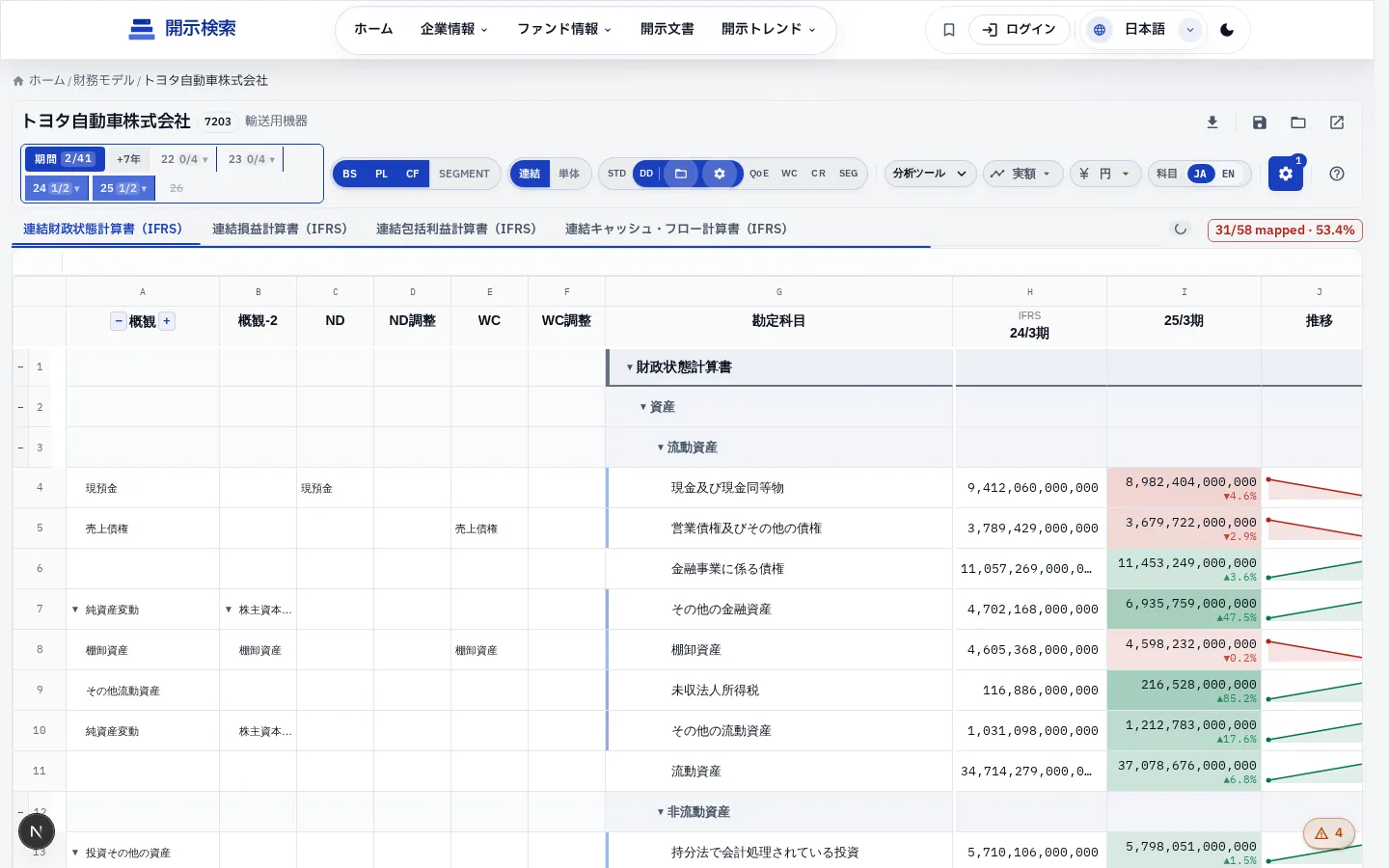Click the struck-through 26 period
Viewport: 1389px width, 868px height.
176,188
